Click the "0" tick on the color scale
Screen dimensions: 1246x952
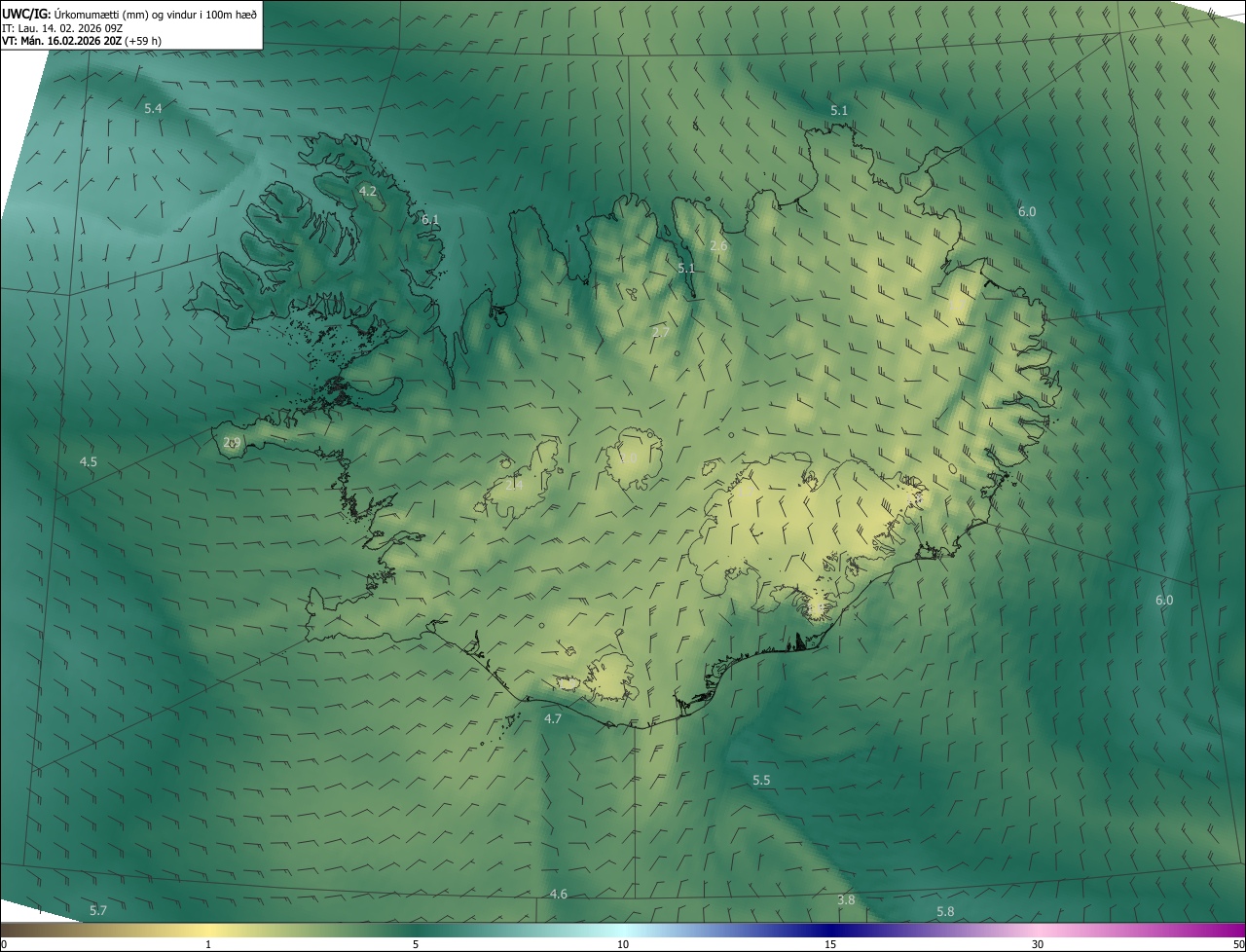[x=3, y=944]
